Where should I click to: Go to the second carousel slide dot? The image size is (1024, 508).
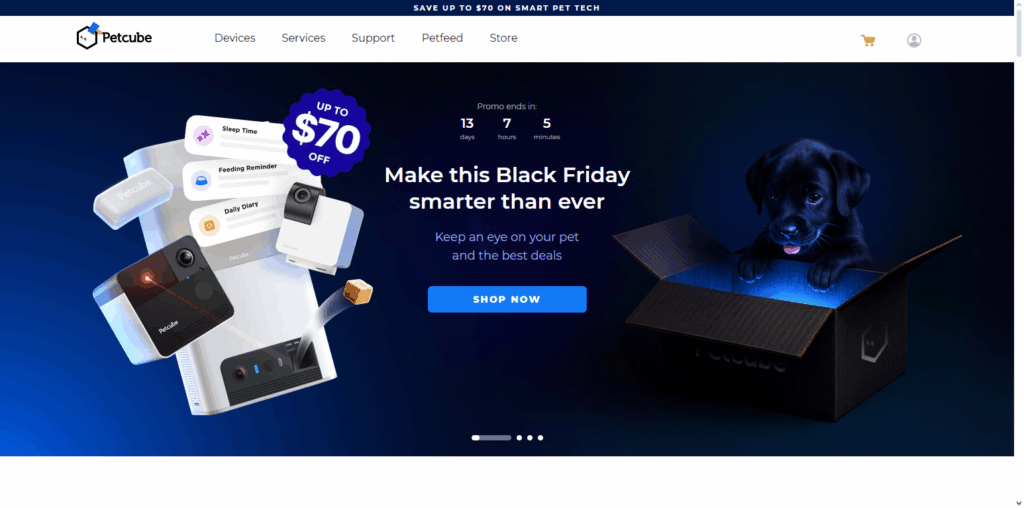pos(519,437)
